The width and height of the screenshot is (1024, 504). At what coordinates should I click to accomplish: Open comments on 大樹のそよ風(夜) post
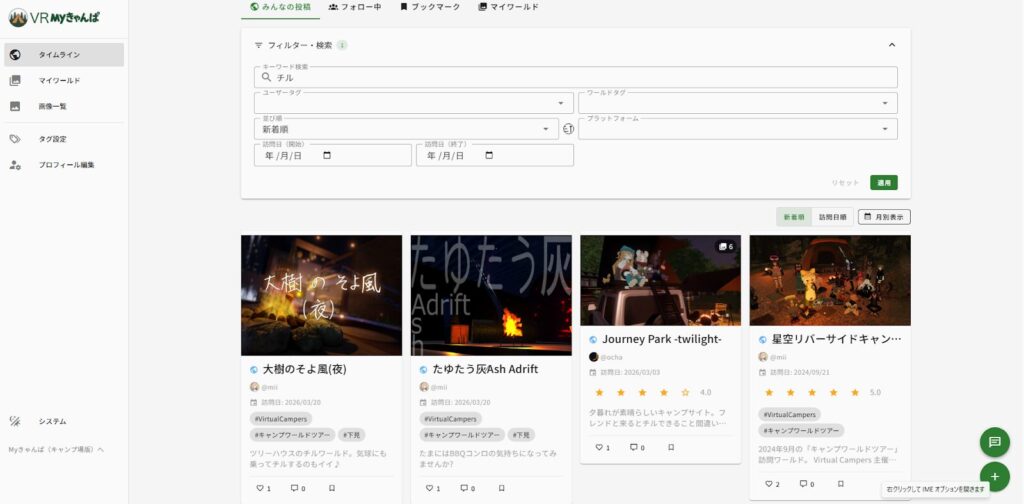(x=296, y=488)
